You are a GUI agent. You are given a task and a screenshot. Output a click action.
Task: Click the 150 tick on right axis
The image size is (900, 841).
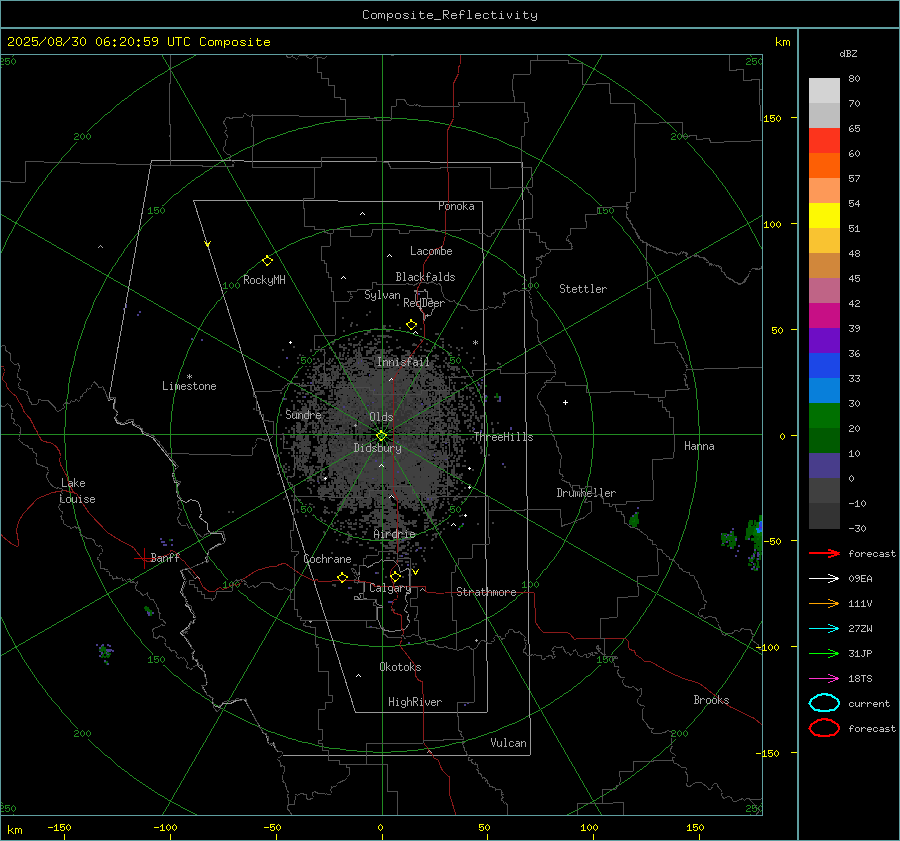tap(772, 118)
